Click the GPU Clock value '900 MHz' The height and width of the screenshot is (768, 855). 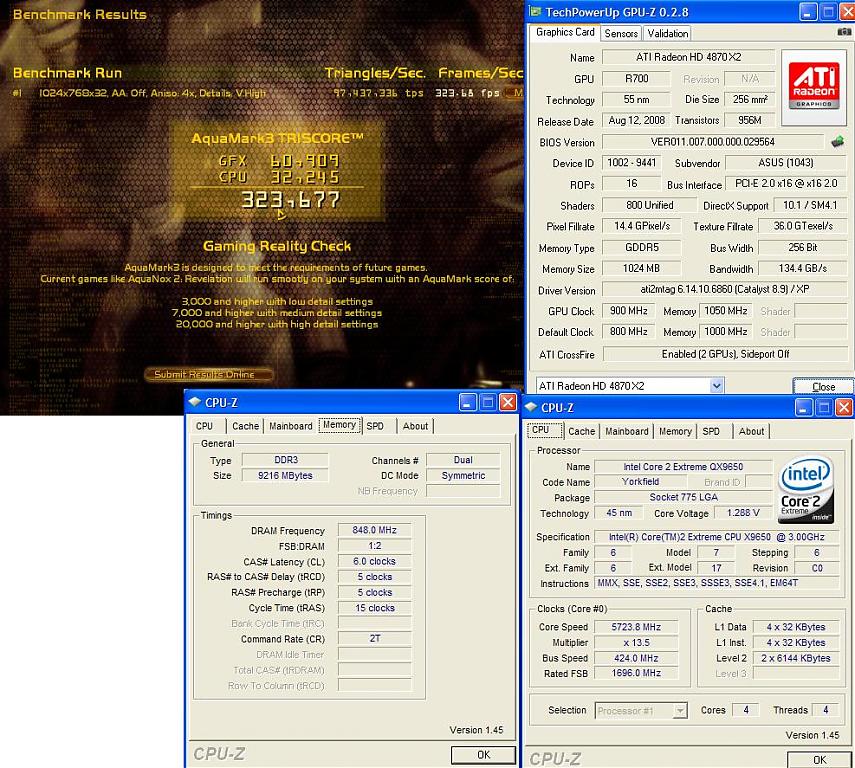point(628,311)
